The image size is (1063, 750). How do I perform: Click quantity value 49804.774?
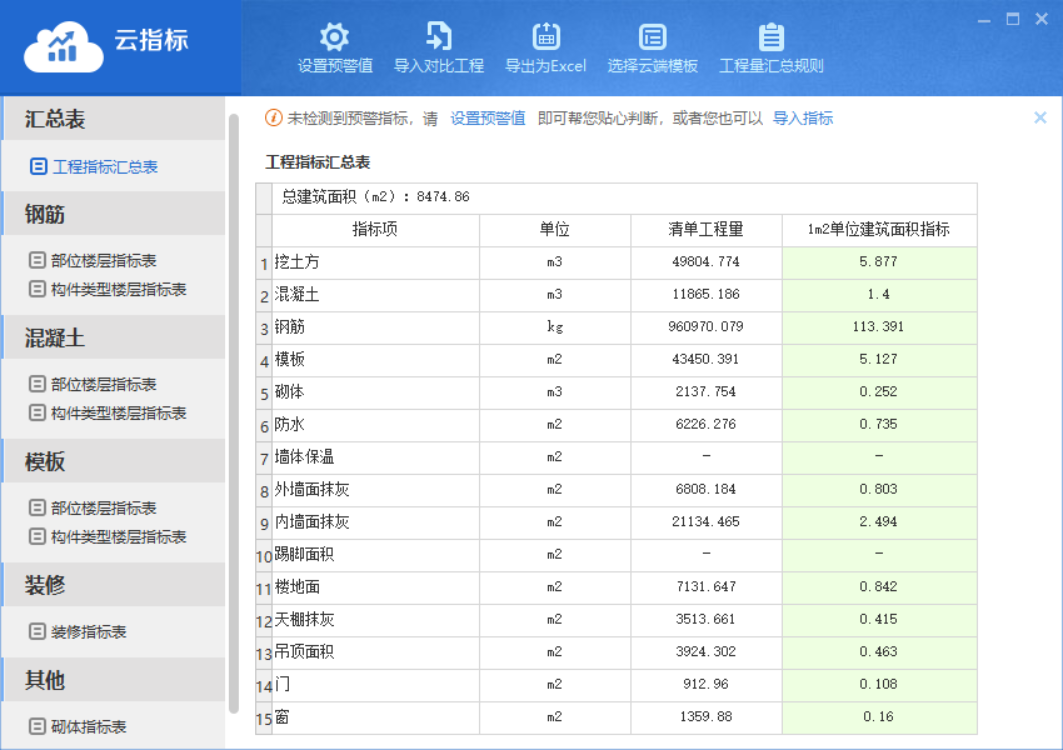[x=706, y=262]
